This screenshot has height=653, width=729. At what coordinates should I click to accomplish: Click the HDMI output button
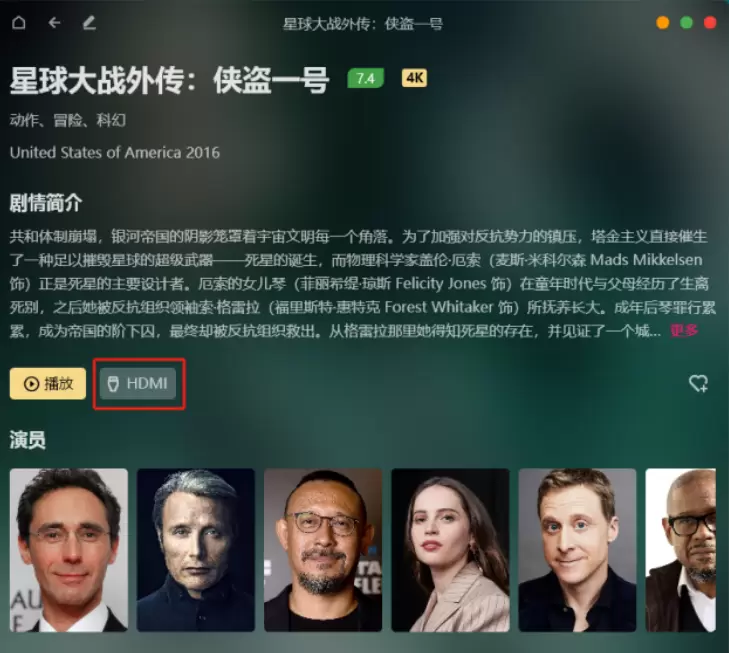(138, 383)
